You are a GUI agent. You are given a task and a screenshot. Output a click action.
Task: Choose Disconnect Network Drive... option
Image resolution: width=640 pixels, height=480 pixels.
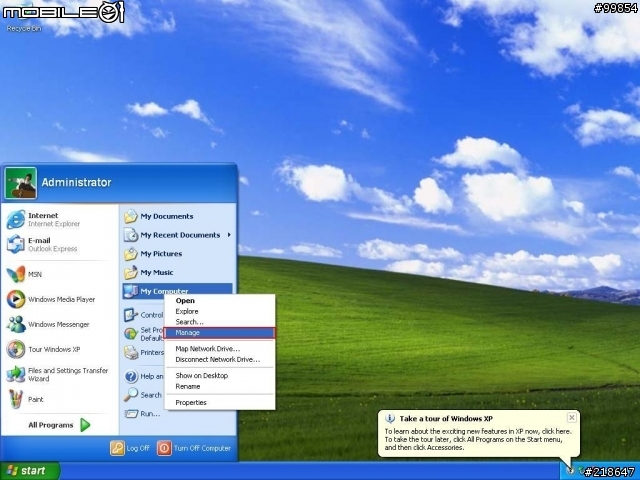click(x=218, y=359)
